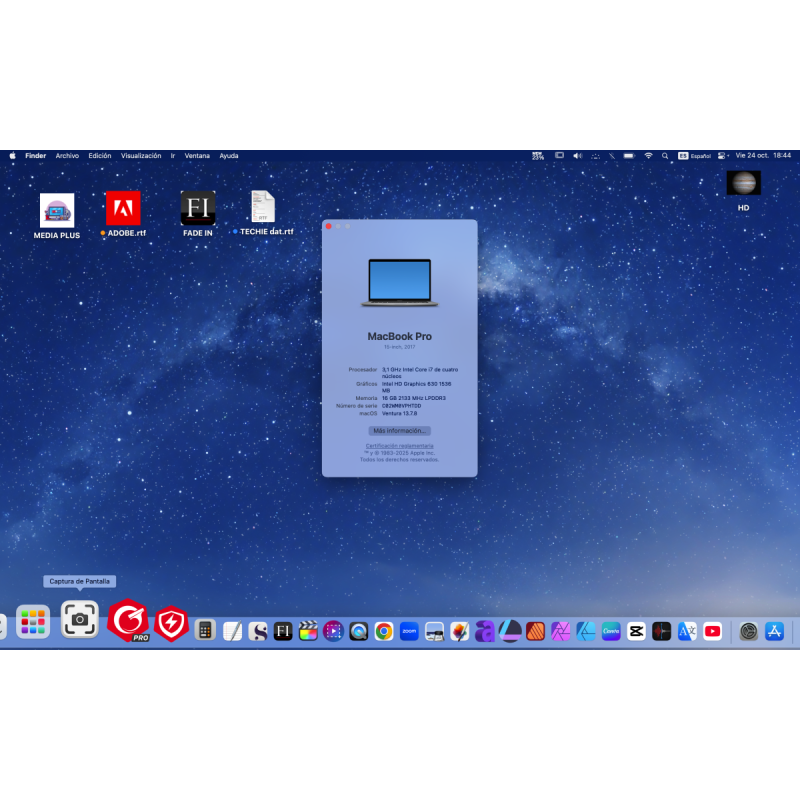Image resolution: width=800 pixels, height=800 pixels.
Task: Open the purple letter 'a' app
Action: coord(485,632)
